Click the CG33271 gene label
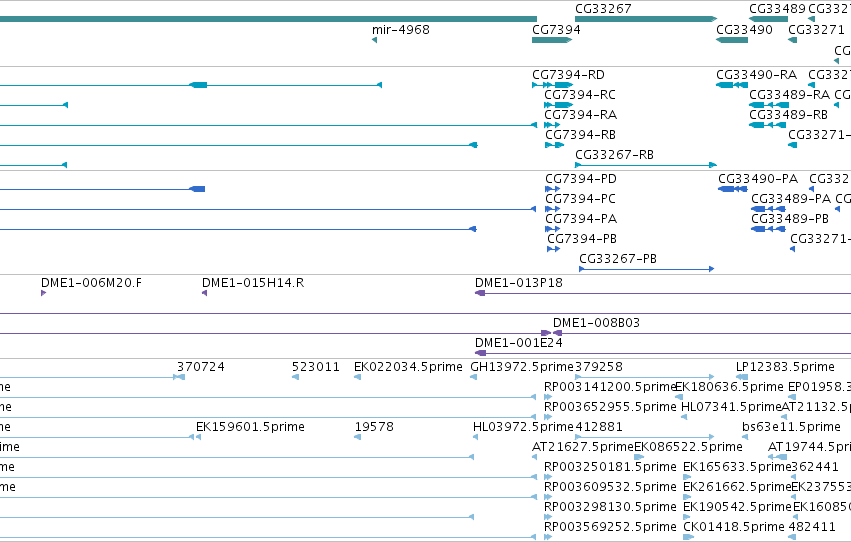The height and width of the screenshot is (542, 851). [x=816, y=30]
